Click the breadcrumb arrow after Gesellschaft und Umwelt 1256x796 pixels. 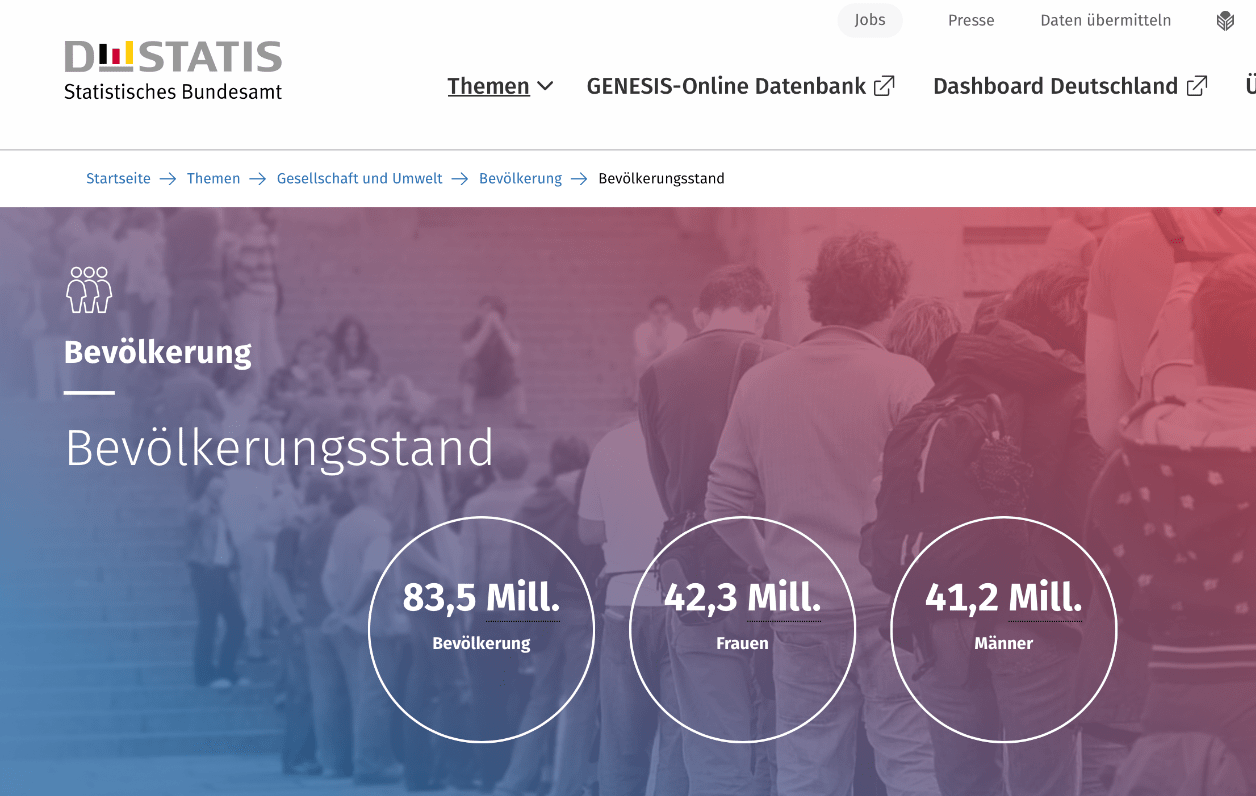point(460,179)
